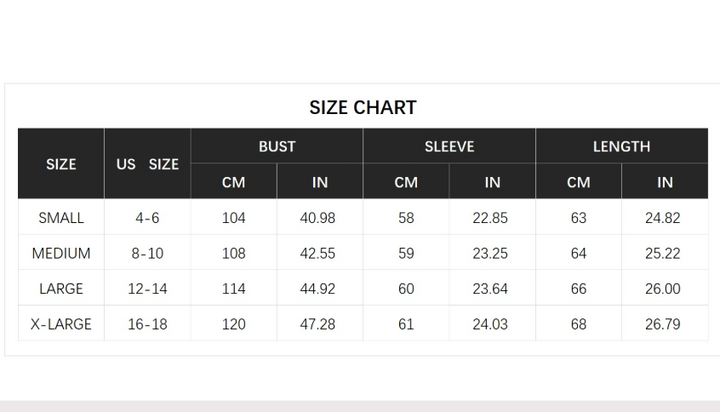Click length value 26.00 inches
720x412 pixels.
tap(663, 288)
